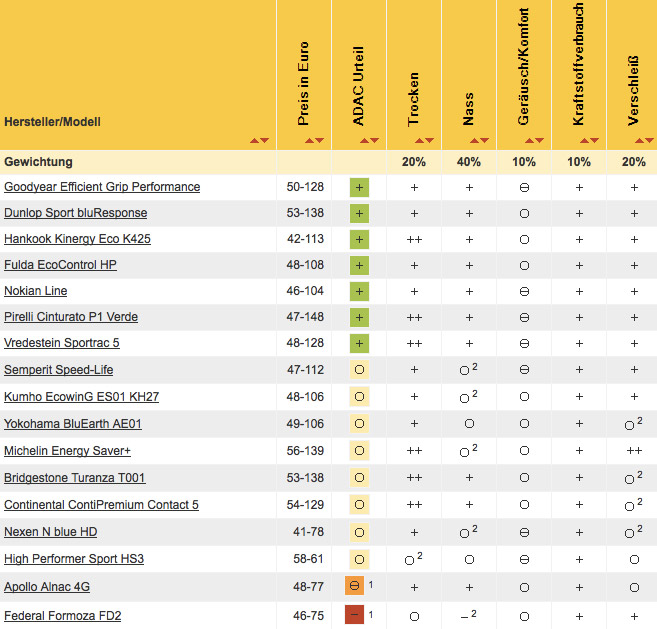The height and width of the screenshot is (629, 657).
Task: Sort Preis in Euro ascending
Action: tap(309, 141)
